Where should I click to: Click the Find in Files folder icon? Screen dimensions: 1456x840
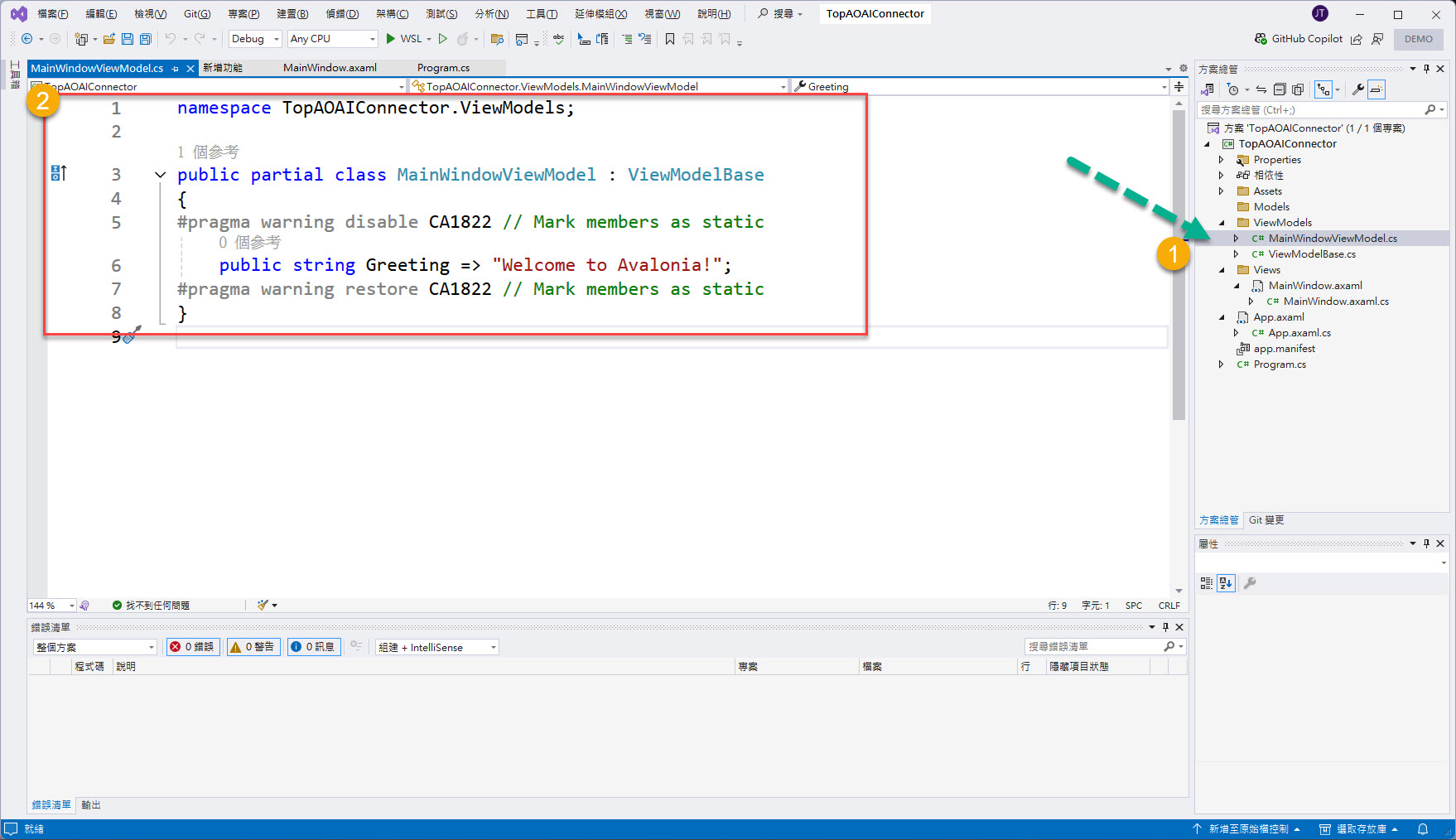click(497, 39)
